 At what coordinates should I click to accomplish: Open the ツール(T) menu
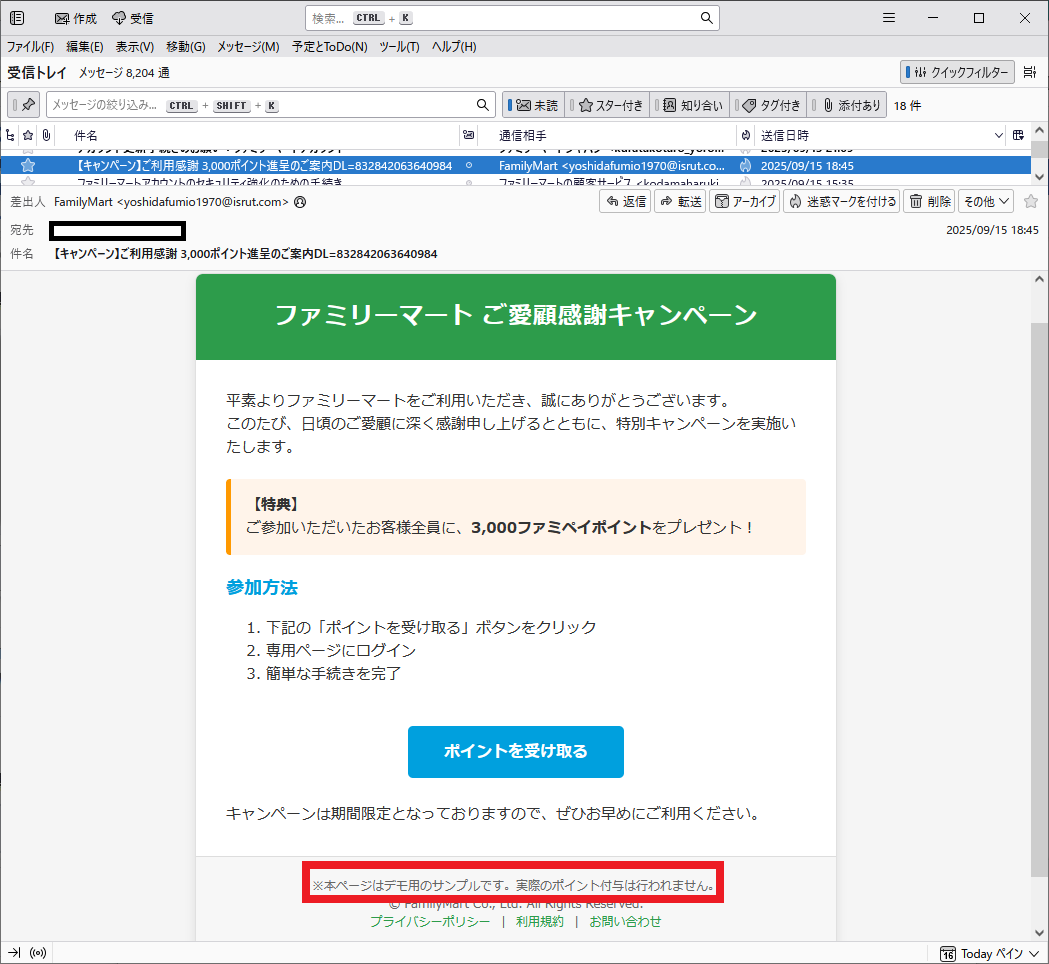[x=399, y=47]
